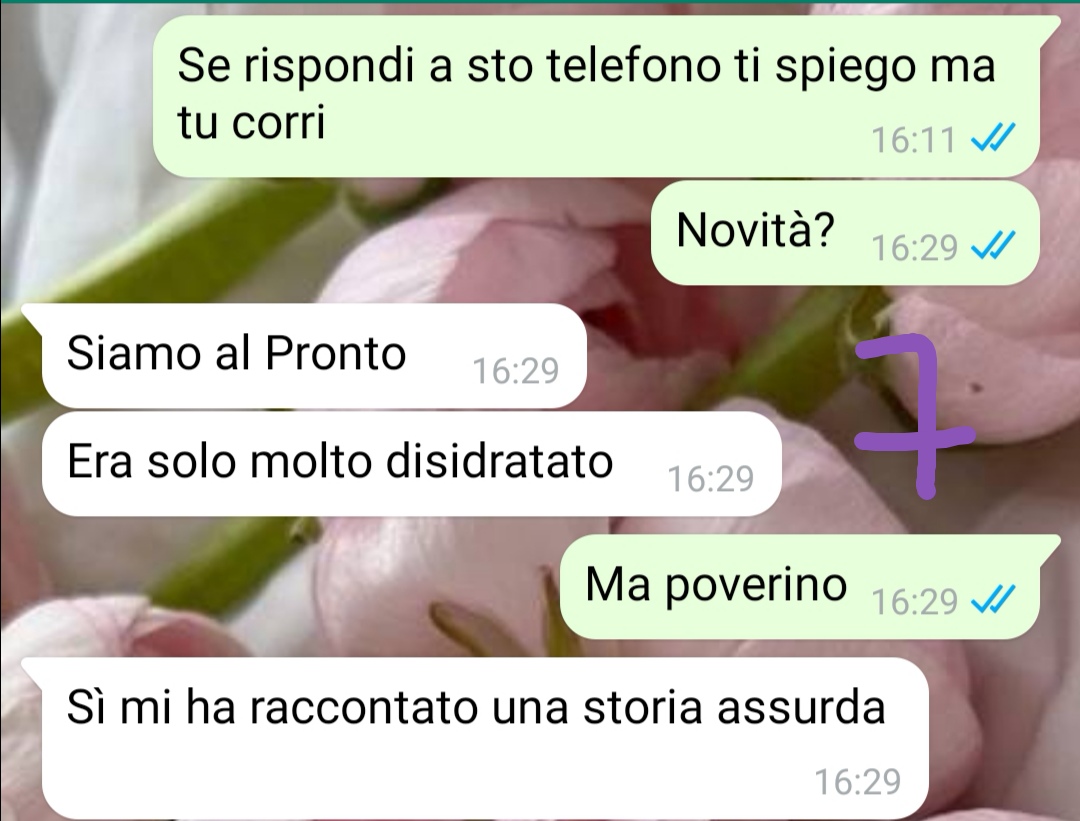Click the word 'Pronto' in received message
Viewport: 1080px width, 821px height.
click(x=335, y=353)
